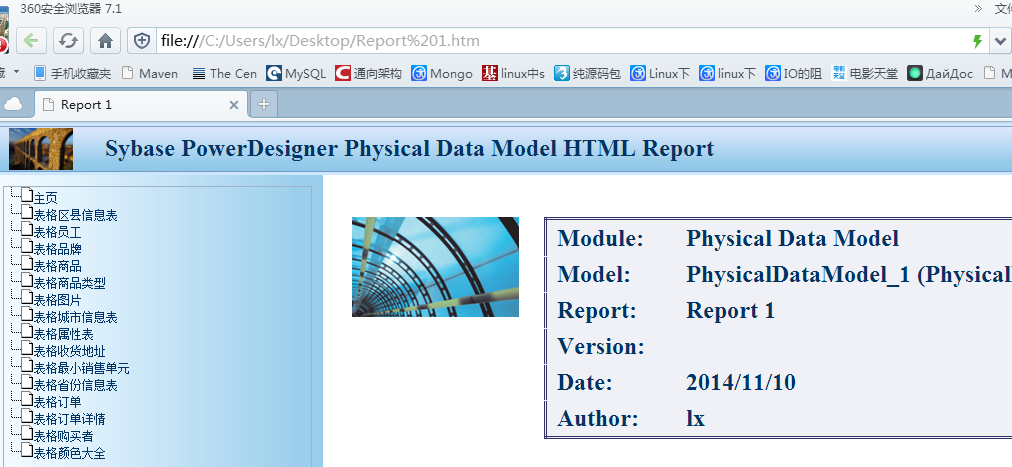Open 表格品牌 tree node
This screenshot has height=467, width=1012.
[x=57, y=249]
